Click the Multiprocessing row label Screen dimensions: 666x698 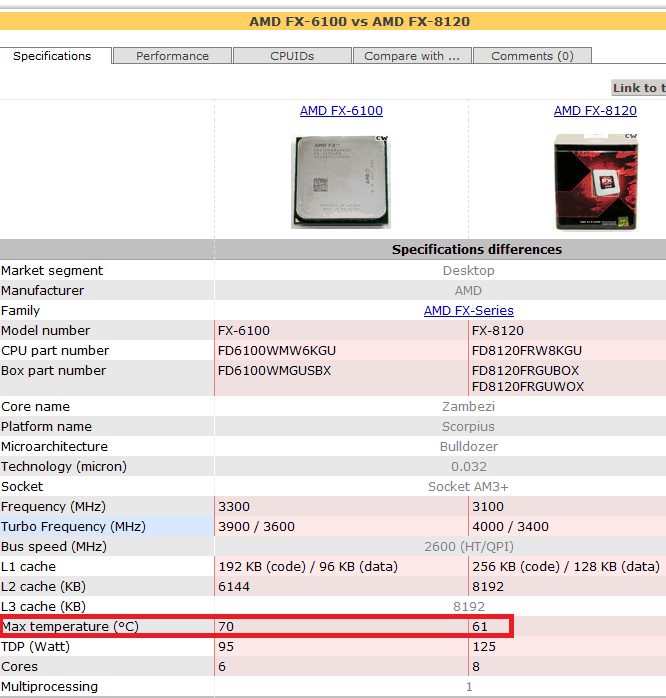pyautogui.click(x=49, y=687)
